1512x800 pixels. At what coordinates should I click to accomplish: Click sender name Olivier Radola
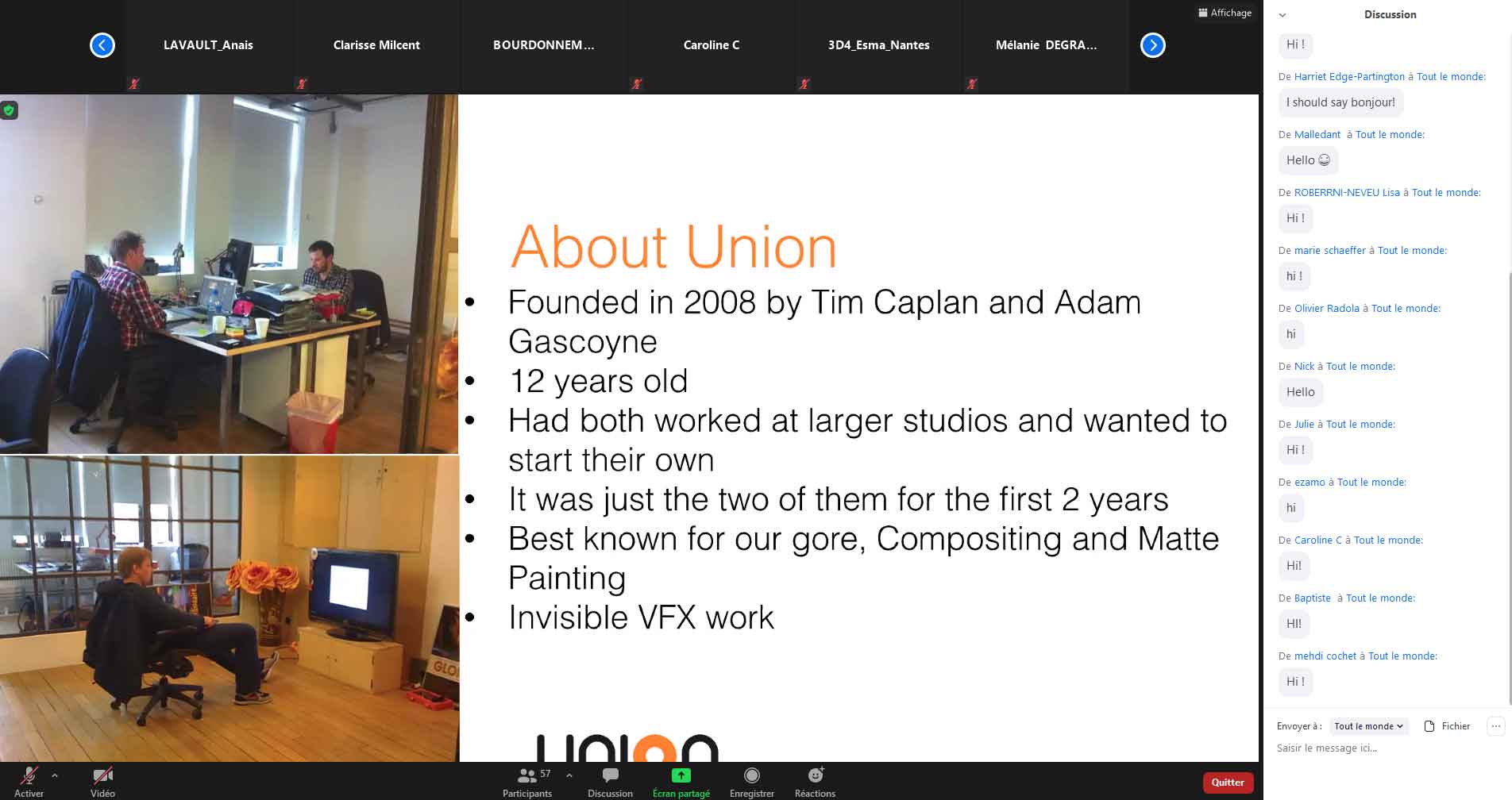click(1326, 309)
